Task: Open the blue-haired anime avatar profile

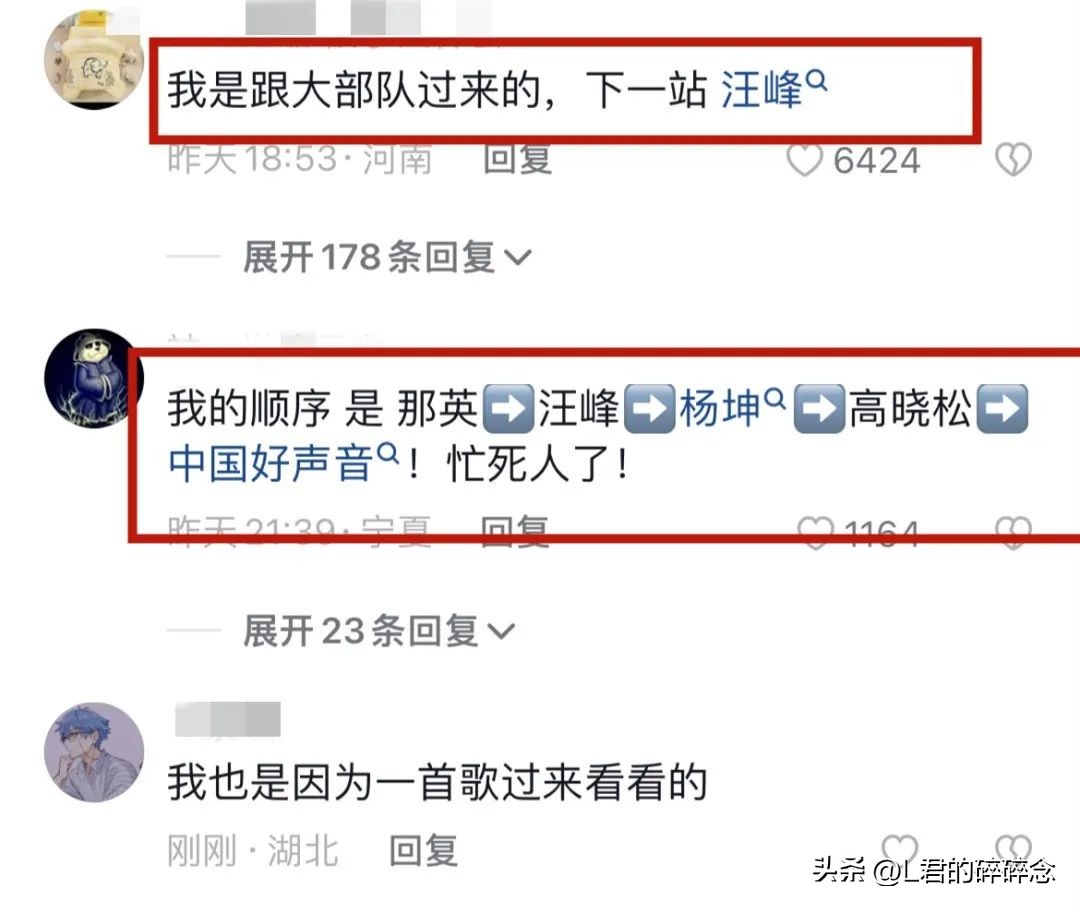Action: (94, 752)
